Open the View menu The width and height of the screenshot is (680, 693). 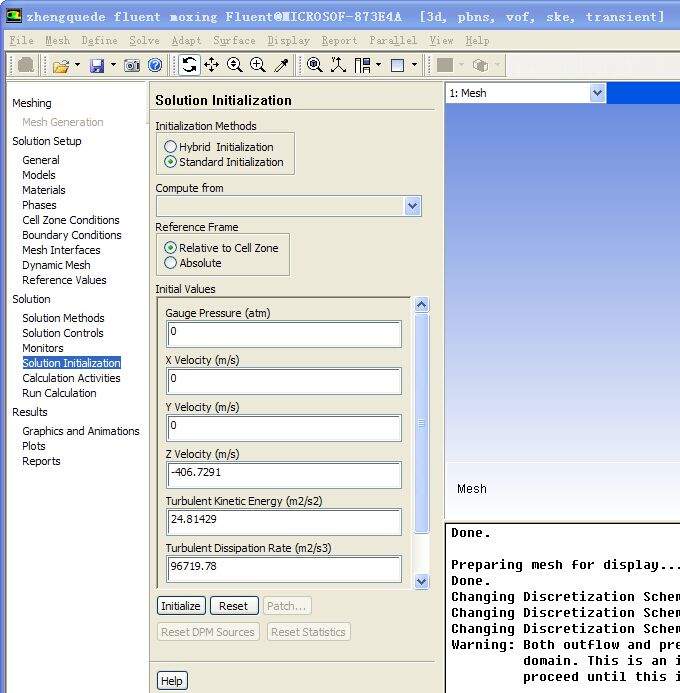point(441,41)
